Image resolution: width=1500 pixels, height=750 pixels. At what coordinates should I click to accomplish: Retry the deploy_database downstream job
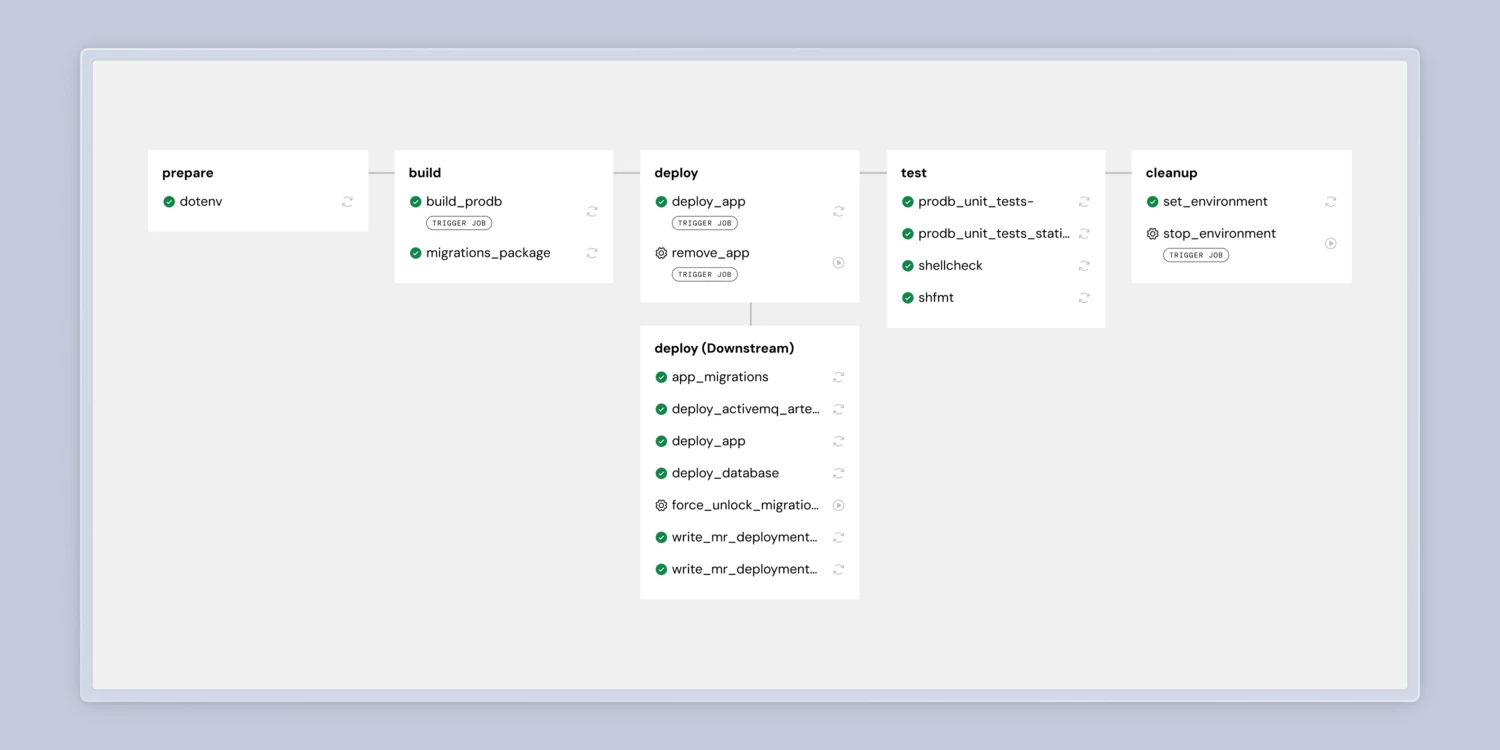click(838, 474)
